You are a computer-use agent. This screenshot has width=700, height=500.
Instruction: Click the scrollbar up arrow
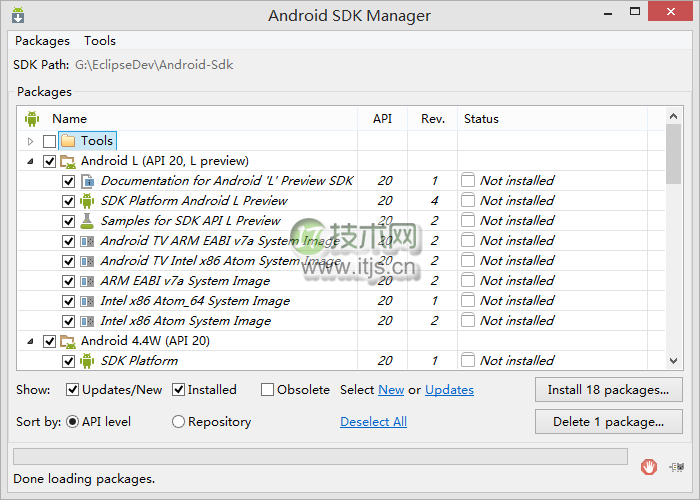(x=673, y=116)
